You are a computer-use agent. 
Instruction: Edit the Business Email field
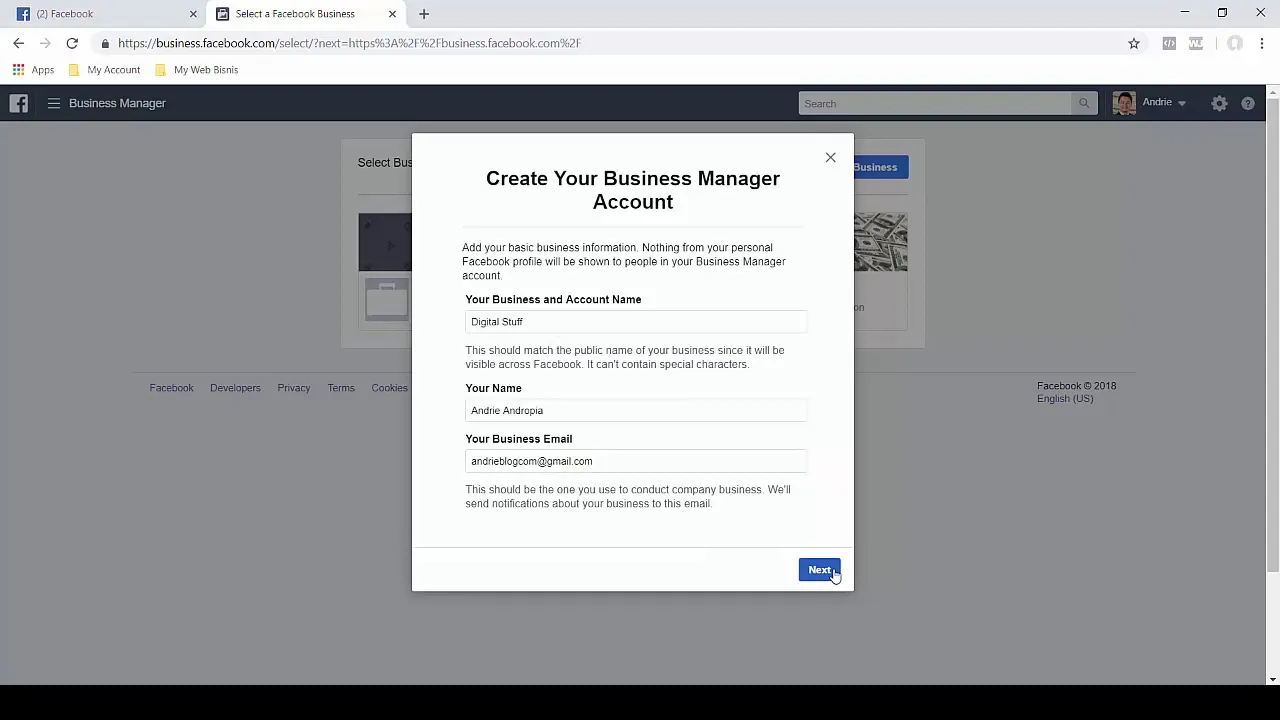636,461
